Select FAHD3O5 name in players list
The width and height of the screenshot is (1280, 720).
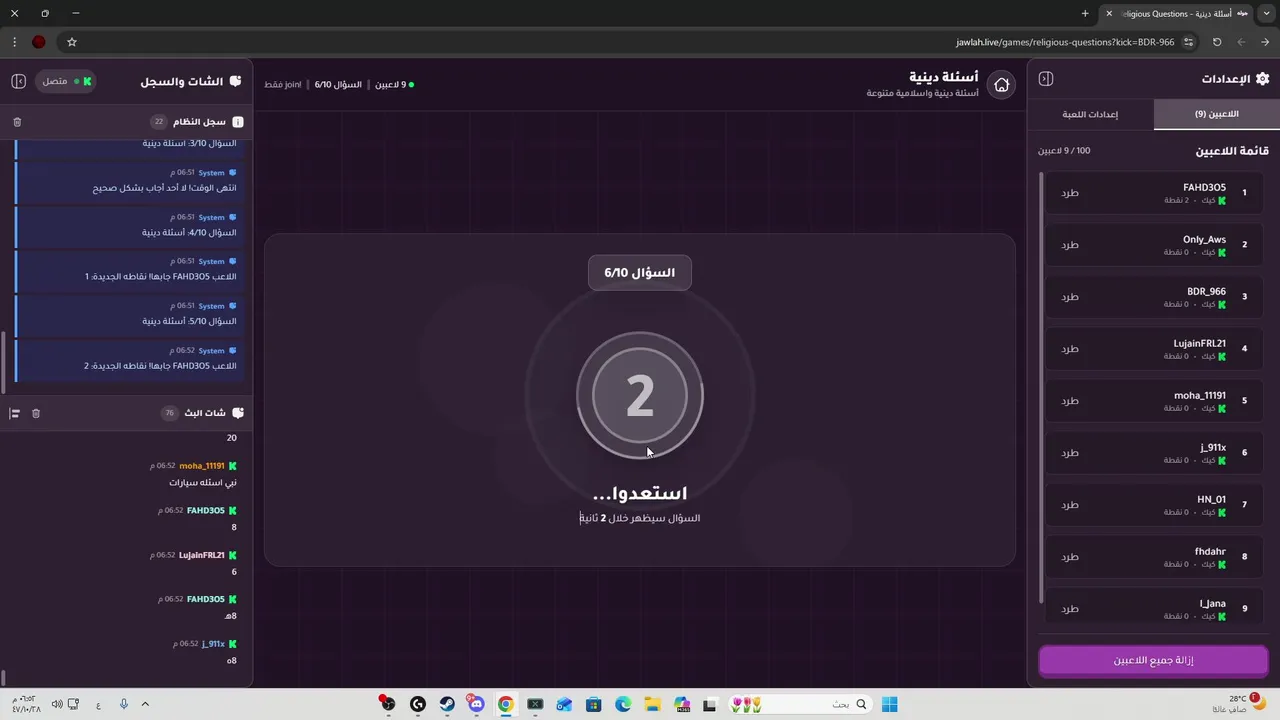pos(1204,187)
